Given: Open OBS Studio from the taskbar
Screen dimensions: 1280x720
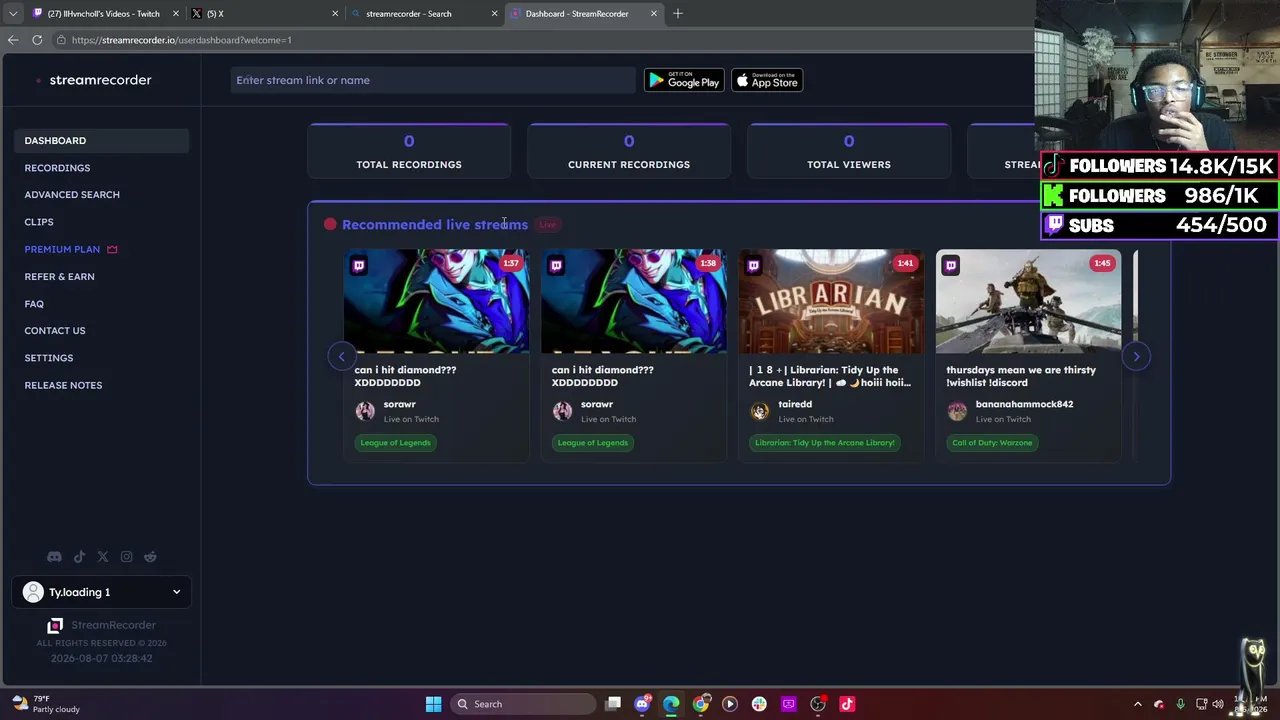Looking at the screenshot, I should [818, 704].
